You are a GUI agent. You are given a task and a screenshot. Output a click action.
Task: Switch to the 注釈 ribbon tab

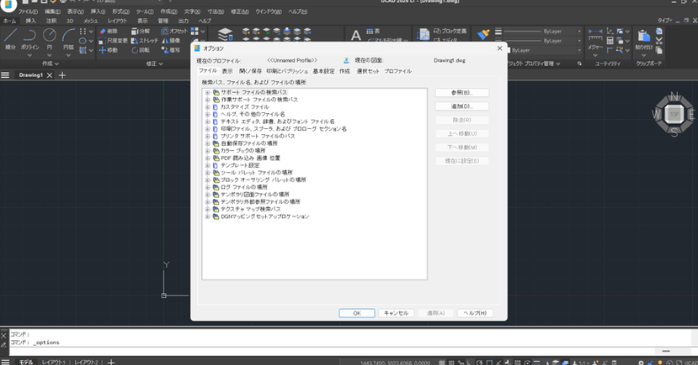pos(52,21)
